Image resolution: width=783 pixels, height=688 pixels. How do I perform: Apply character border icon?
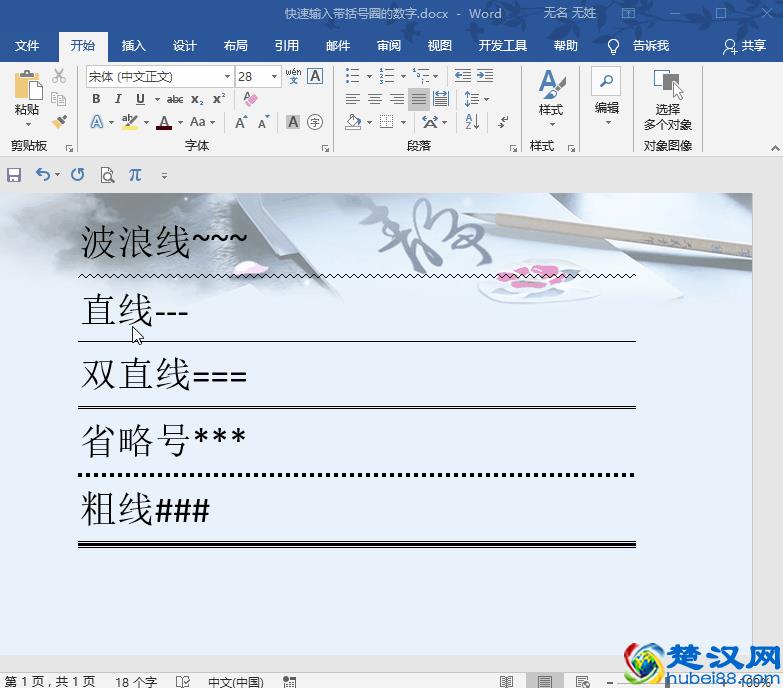[x=315, y=76]
